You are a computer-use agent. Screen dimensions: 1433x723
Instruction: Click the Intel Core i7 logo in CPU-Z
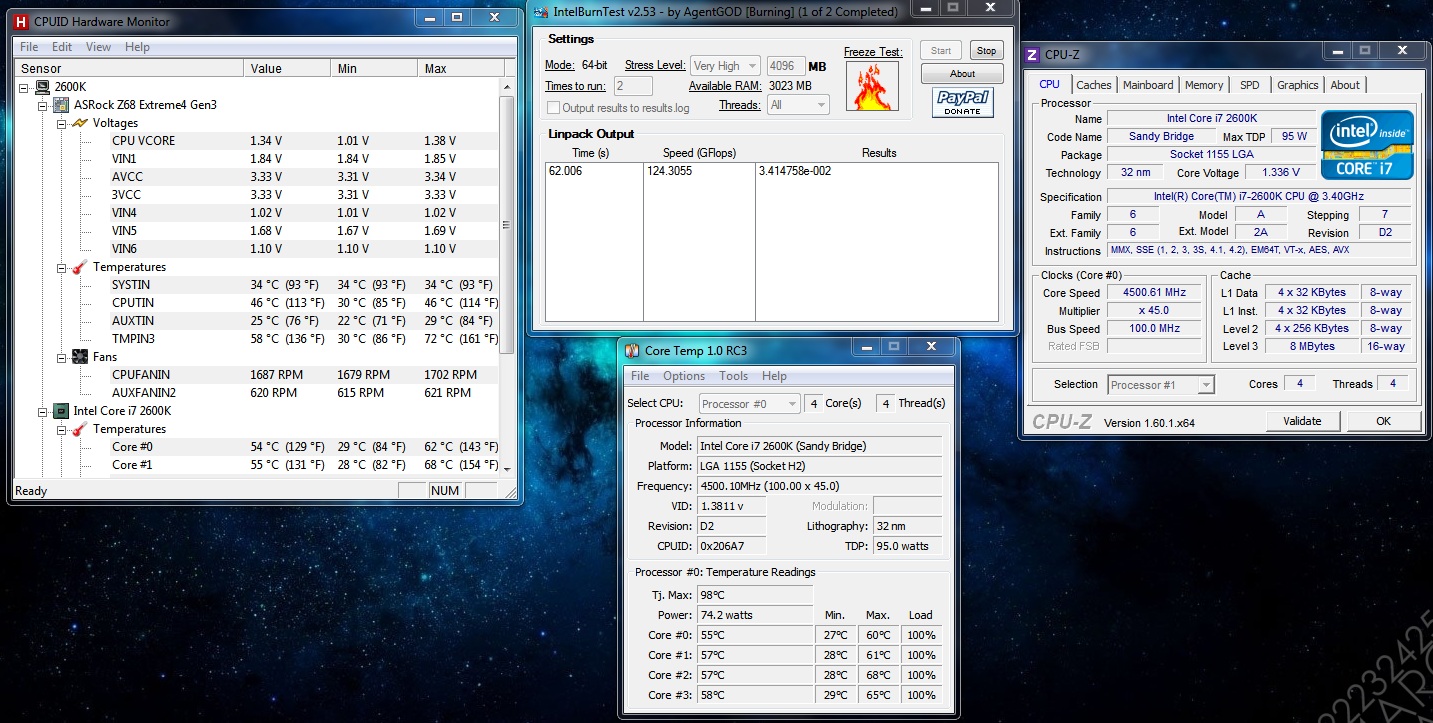point(1367,145)
